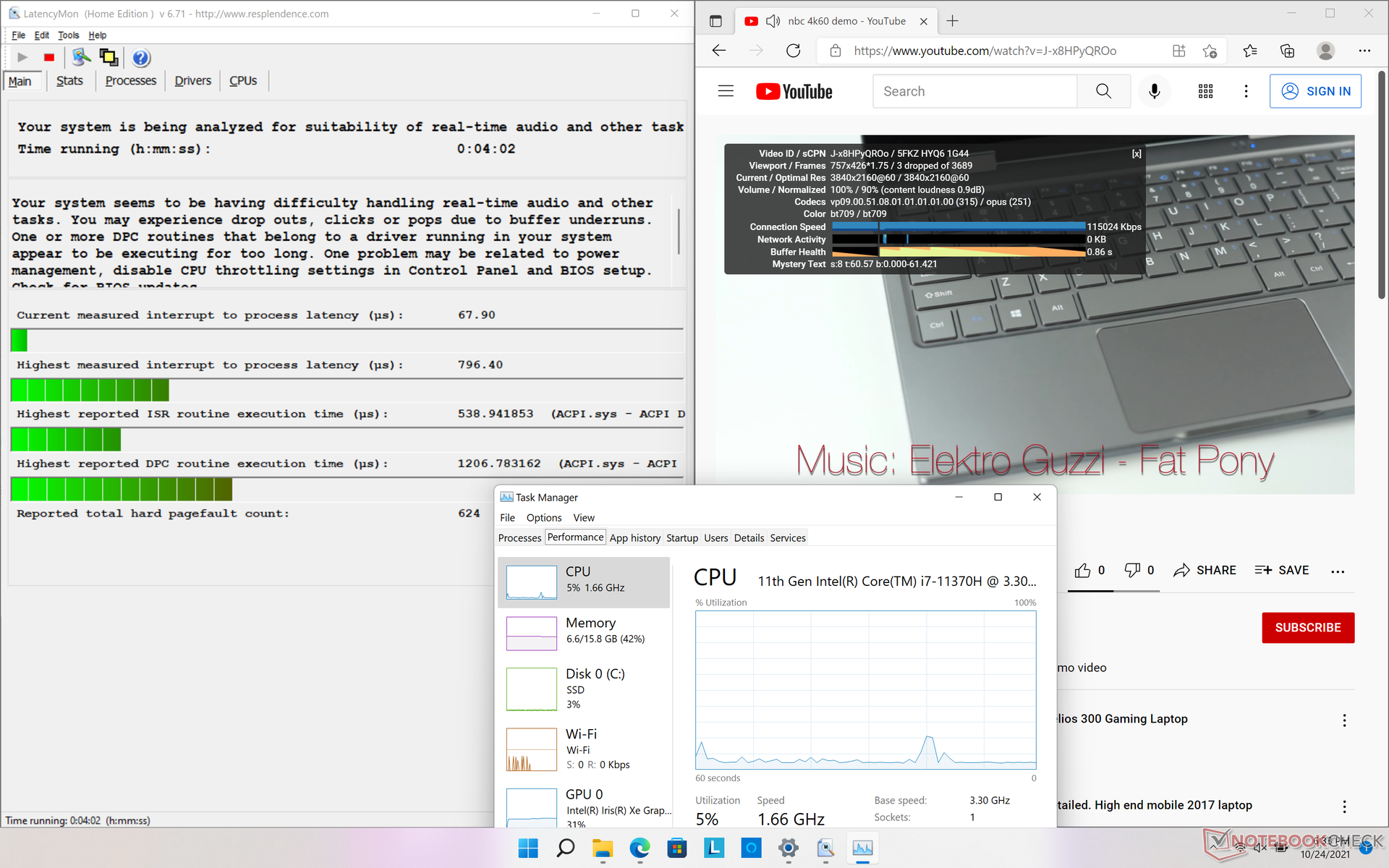Click the YouTube search input field

click(974, 91)
